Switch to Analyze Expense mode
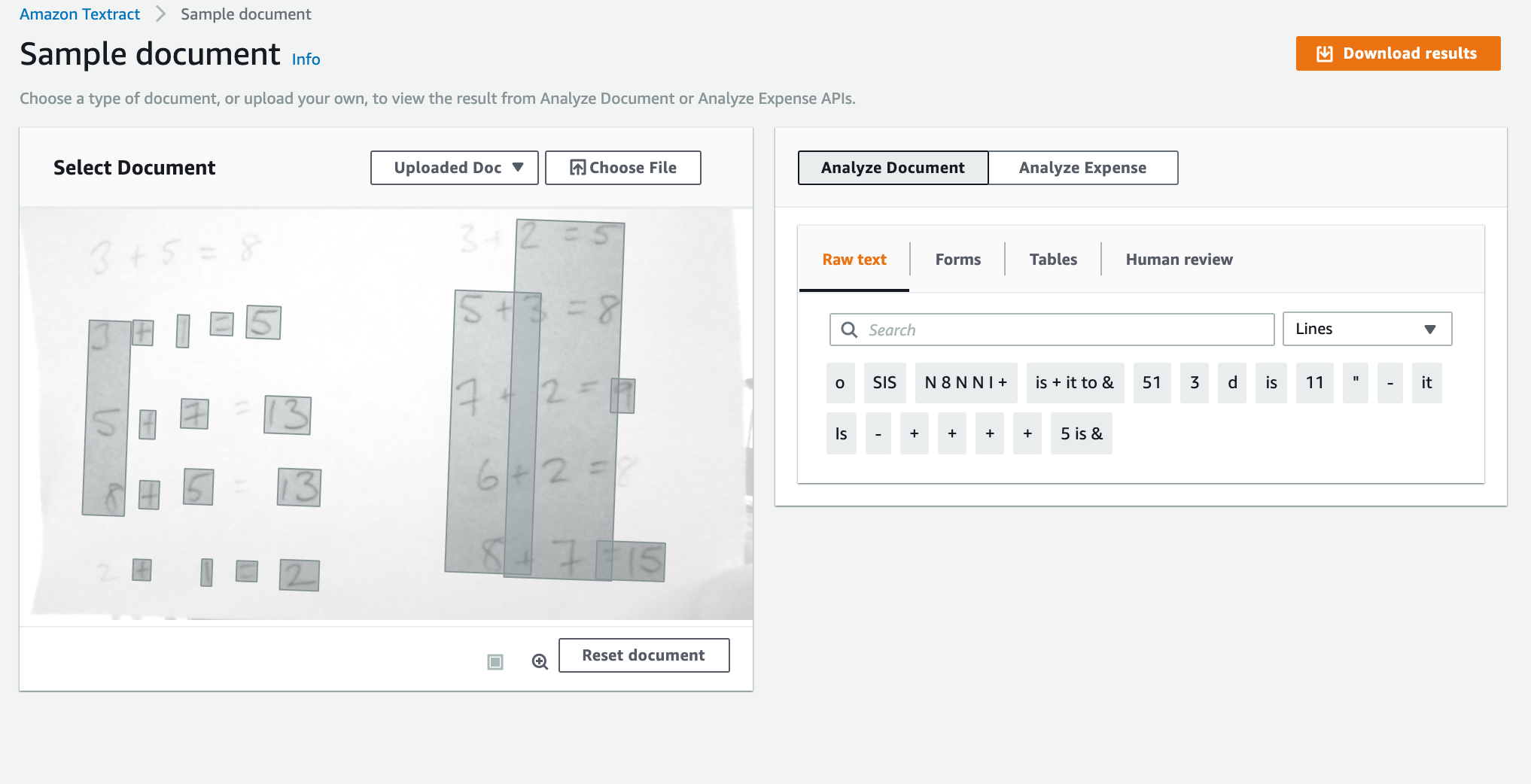 (1082, 168)
